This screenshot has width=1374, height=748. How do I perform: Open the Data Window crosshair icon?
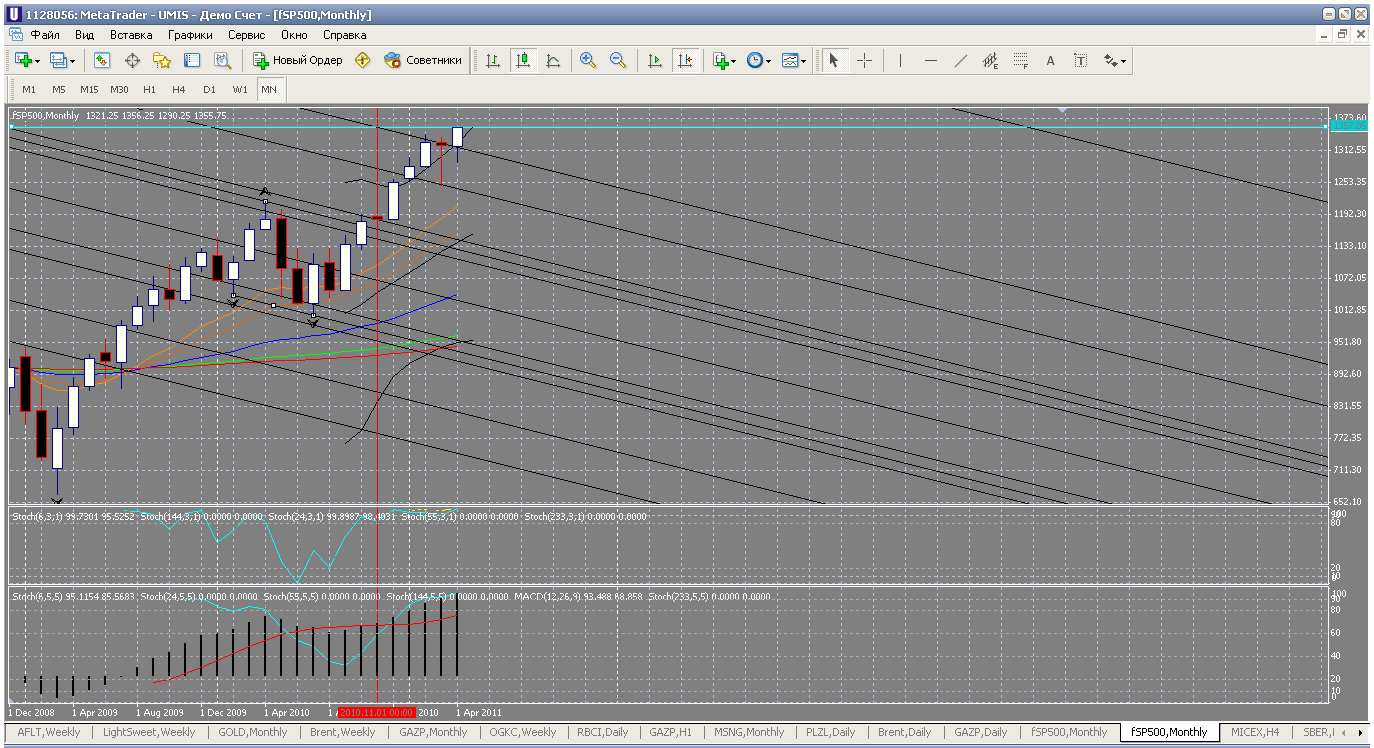click(132, 61)
